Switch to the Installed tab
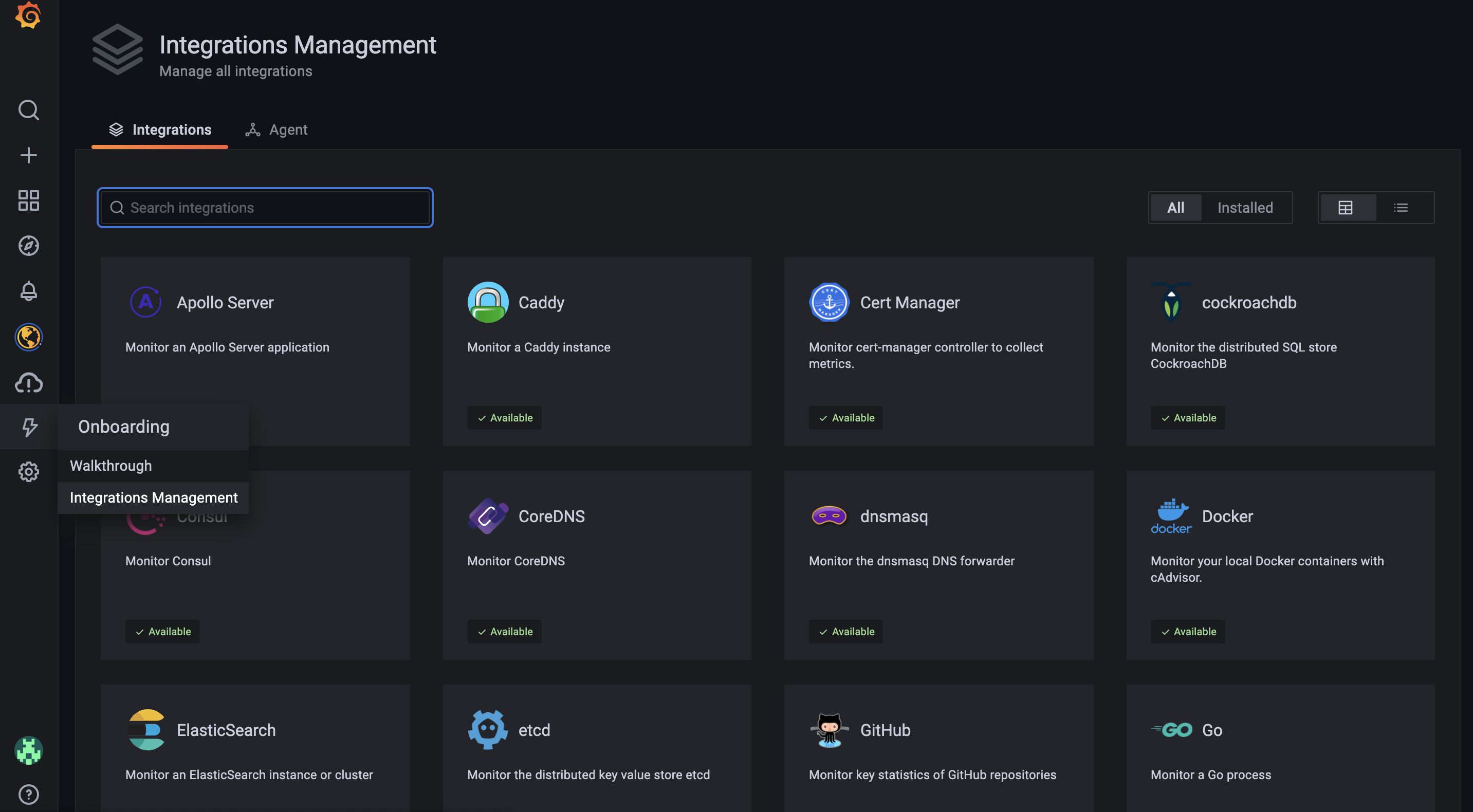 coord(1245,207)
